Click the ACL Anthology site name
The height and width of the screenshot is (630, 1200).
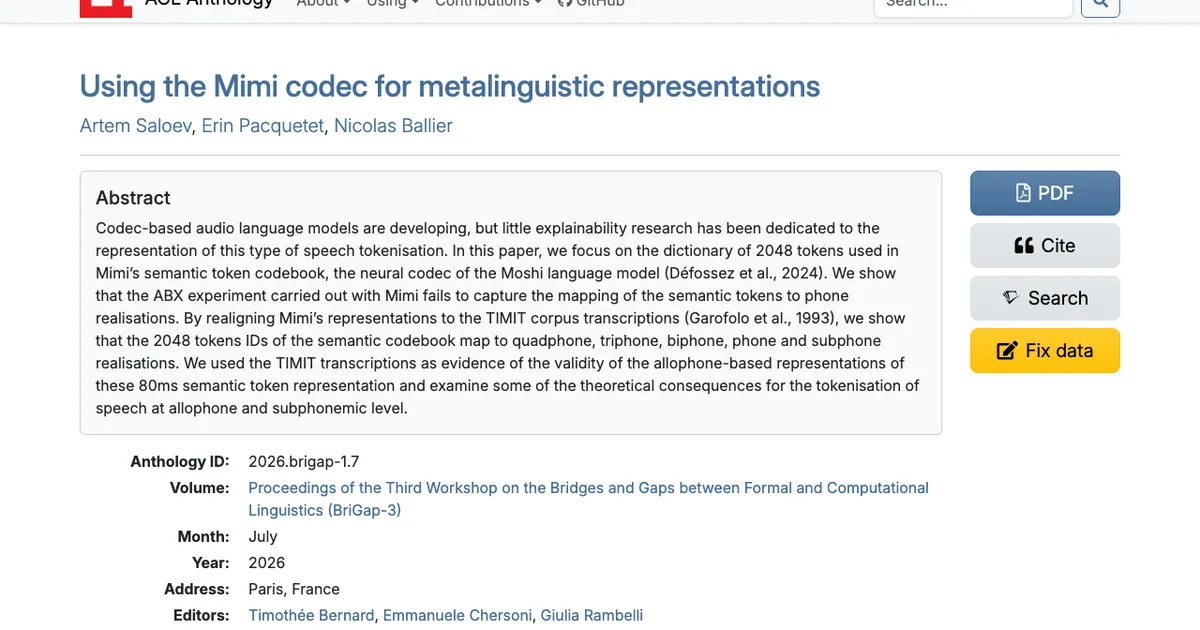(x=208, y=4)
